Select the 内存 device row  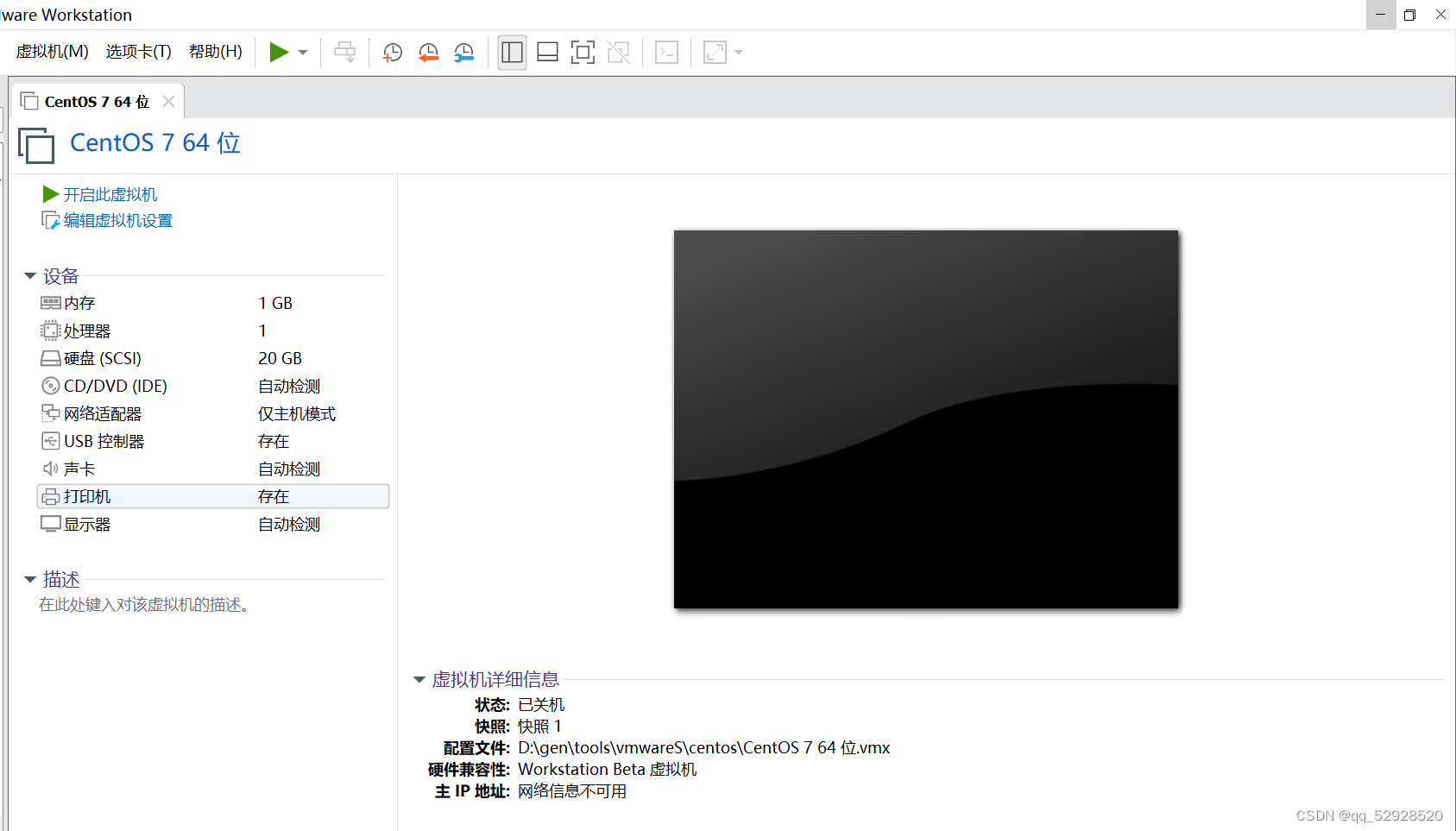(213, 304)
